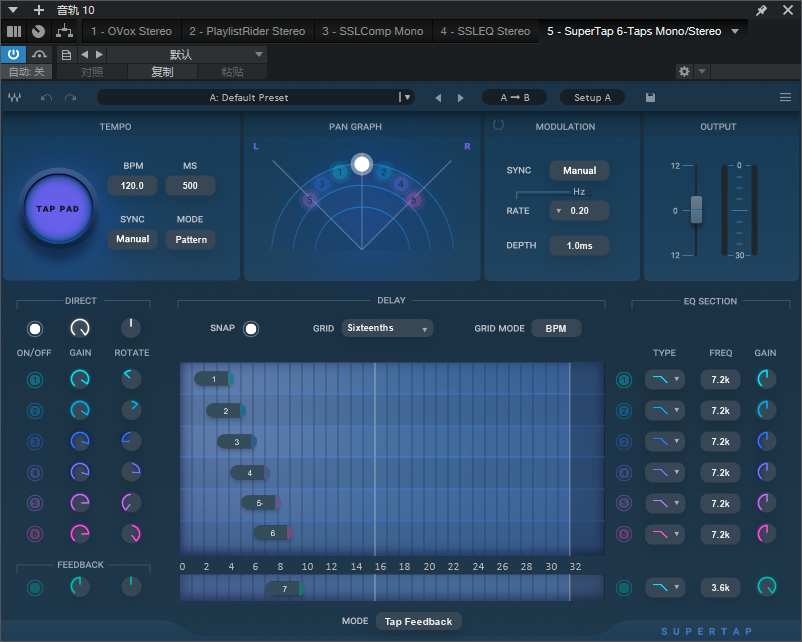
Task: Switch to the 4 - SSLEQ Stereo tab
Action: (485, 31)
